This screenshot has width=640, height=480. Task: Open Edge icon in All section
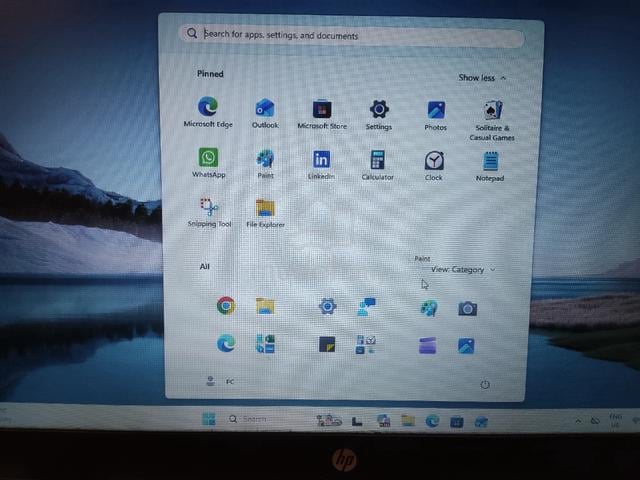pos(226,343)
